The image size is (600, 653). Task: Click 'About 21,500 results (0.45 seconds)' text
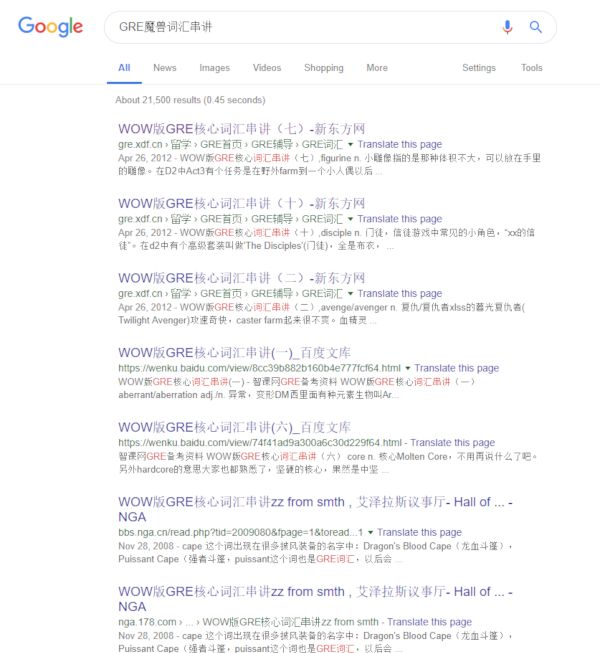[x=190, y=100]
